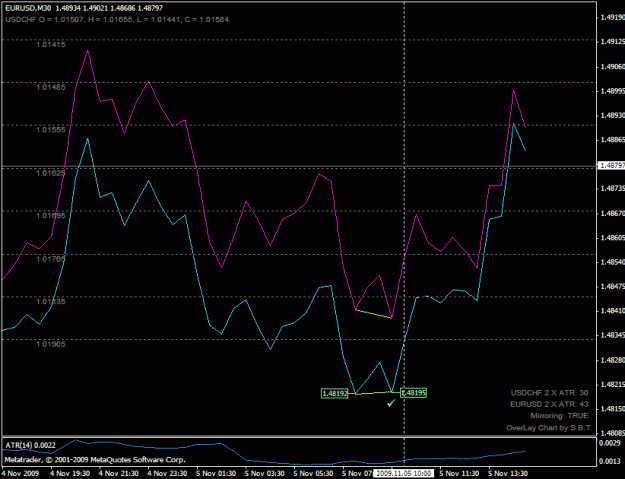Click 1.48540 on the right price axis
Viewport: 625px width, 479px height.
[613, 262]
